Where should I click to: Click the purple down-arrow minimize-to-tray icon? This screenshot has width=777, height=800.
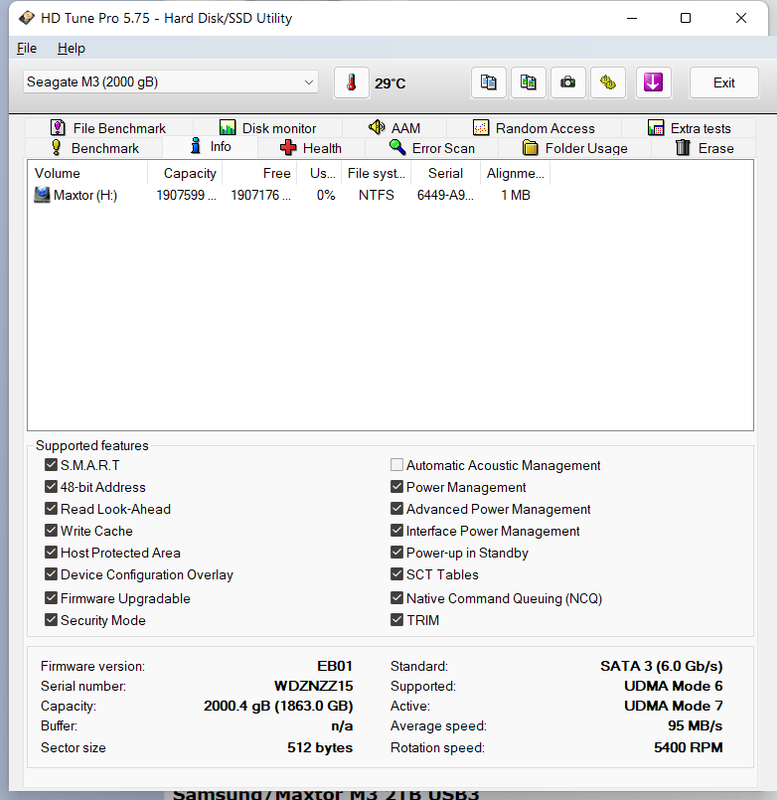click(653, 83)
